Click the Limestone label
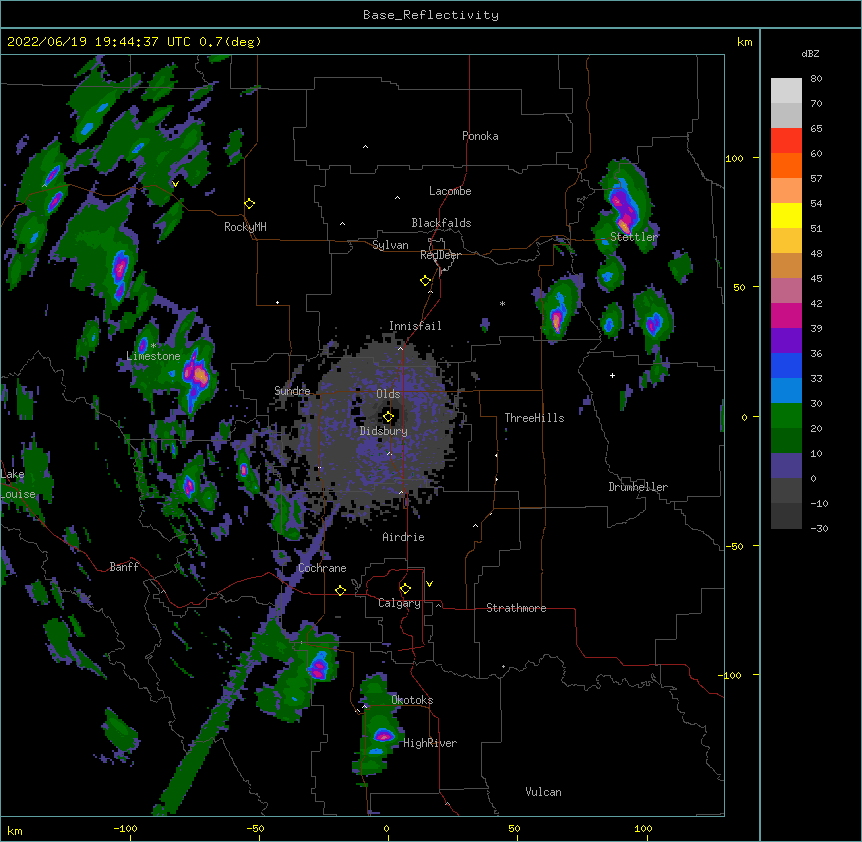 pos(153,356)
